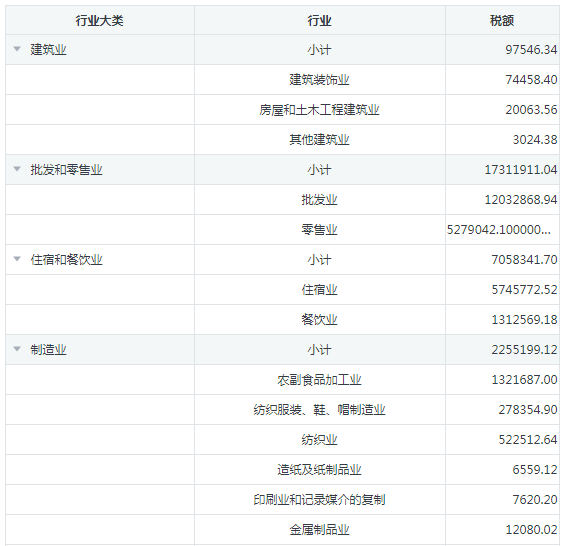Viewport: 565px width, 546px height.
Task: Select the 农副食品加工业 cell
Action: coord(320,379)
